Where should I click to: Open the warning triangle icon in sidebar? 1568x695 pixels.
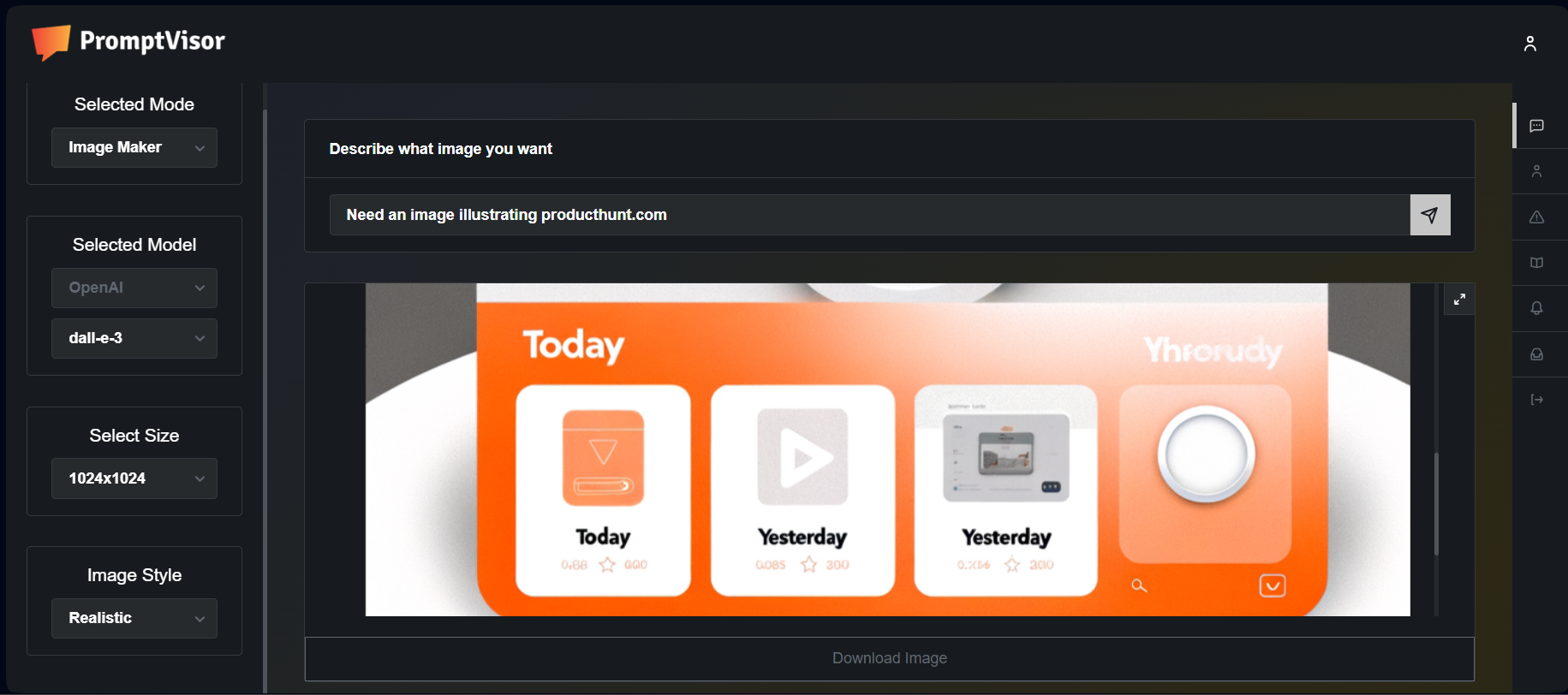coord(1536,217)
